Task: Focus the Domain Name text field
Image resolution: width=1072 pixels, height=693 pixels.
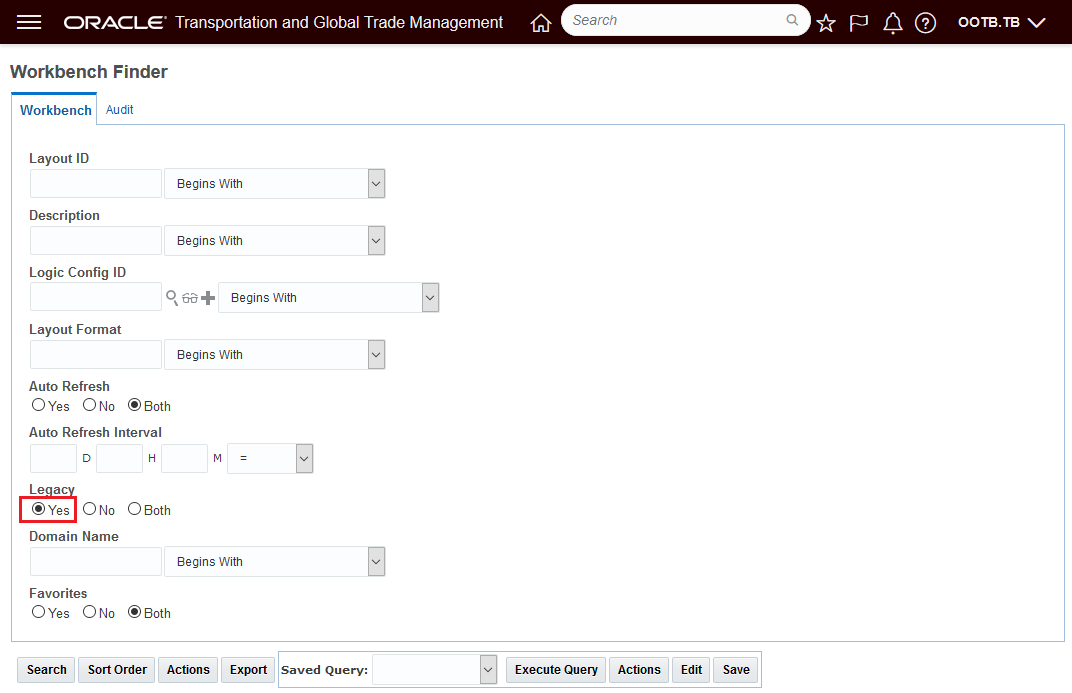Action: pos(96,561)
